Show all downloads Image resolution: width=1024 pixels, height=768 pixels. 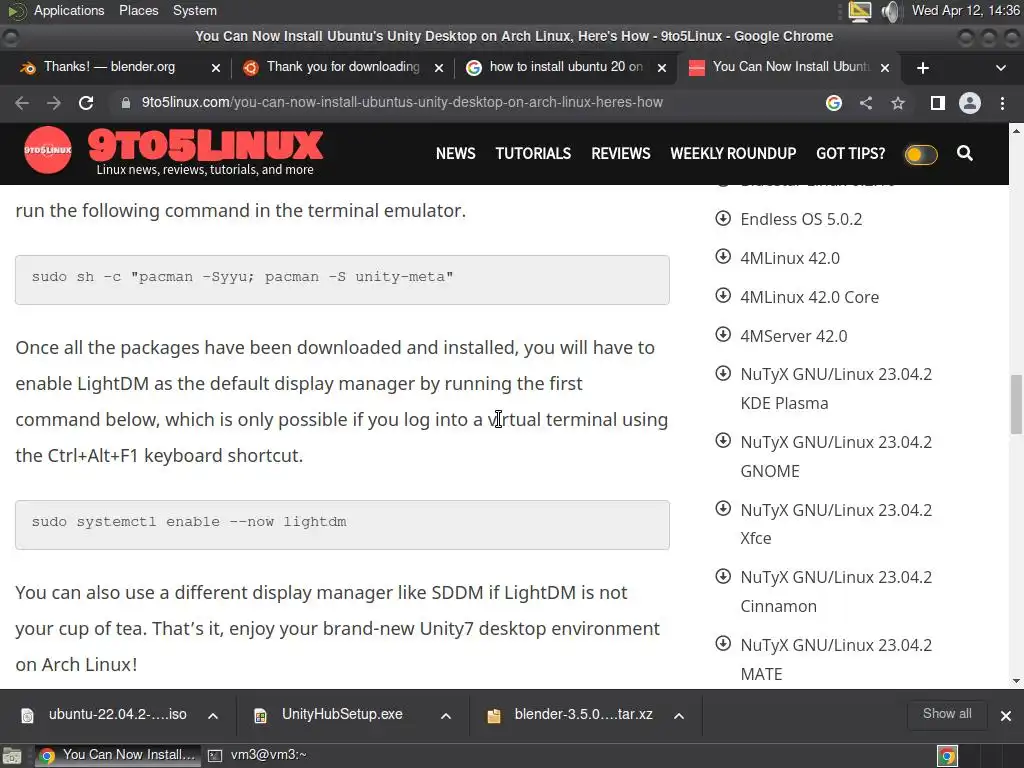tap(947, 714)
